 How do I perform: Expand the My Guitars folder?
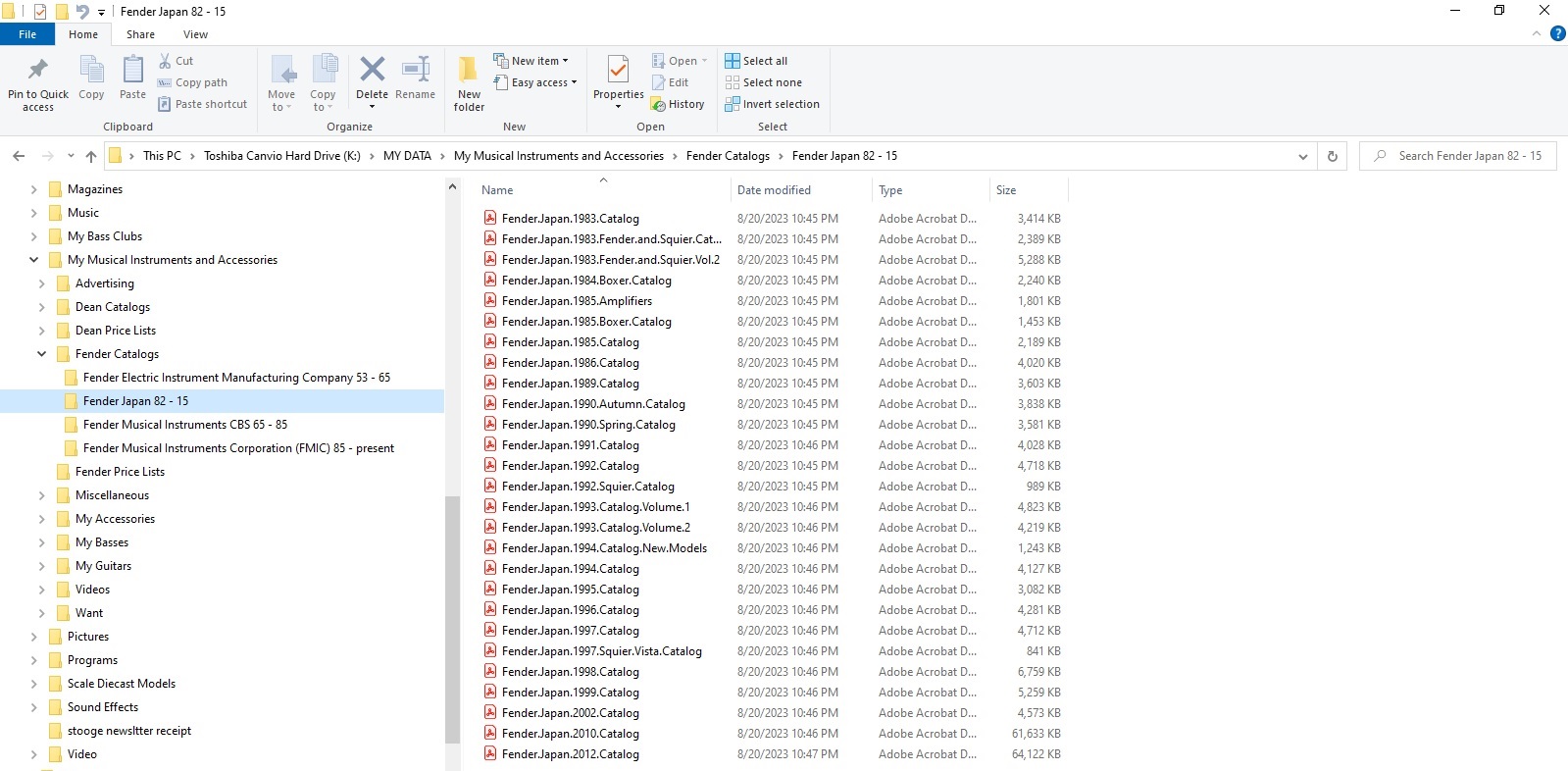point(41,566)
